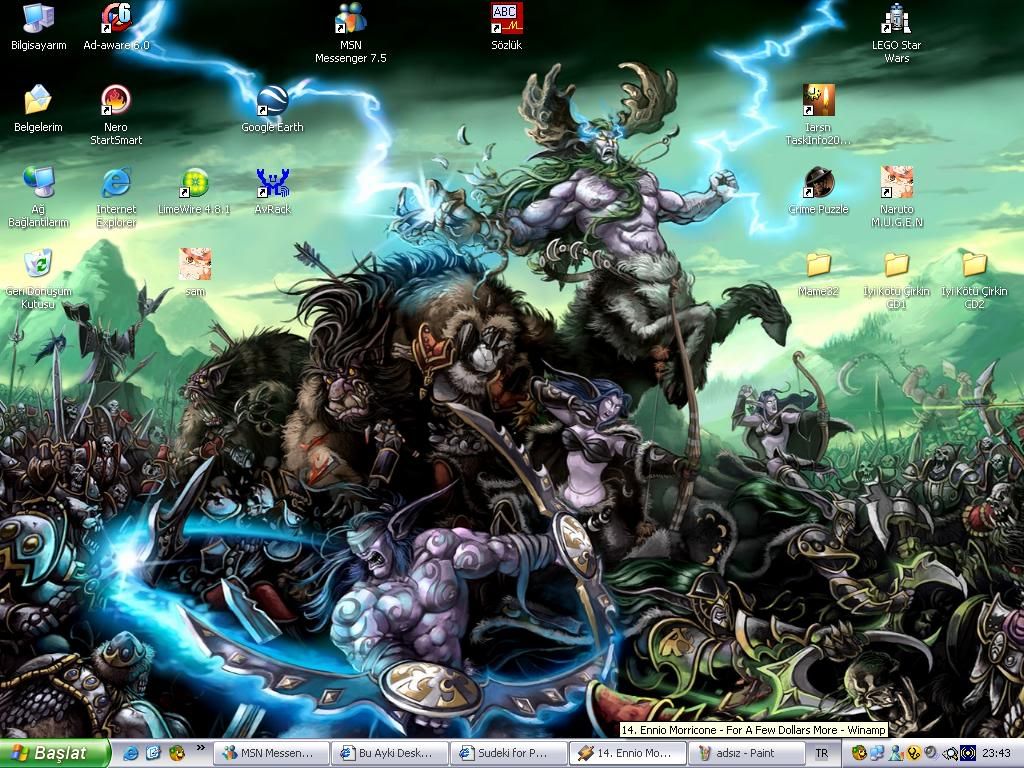Open the Google Earth desktop icon
Image resolution: width=1024 pixels, height=768 pixels.
point(272,101)
